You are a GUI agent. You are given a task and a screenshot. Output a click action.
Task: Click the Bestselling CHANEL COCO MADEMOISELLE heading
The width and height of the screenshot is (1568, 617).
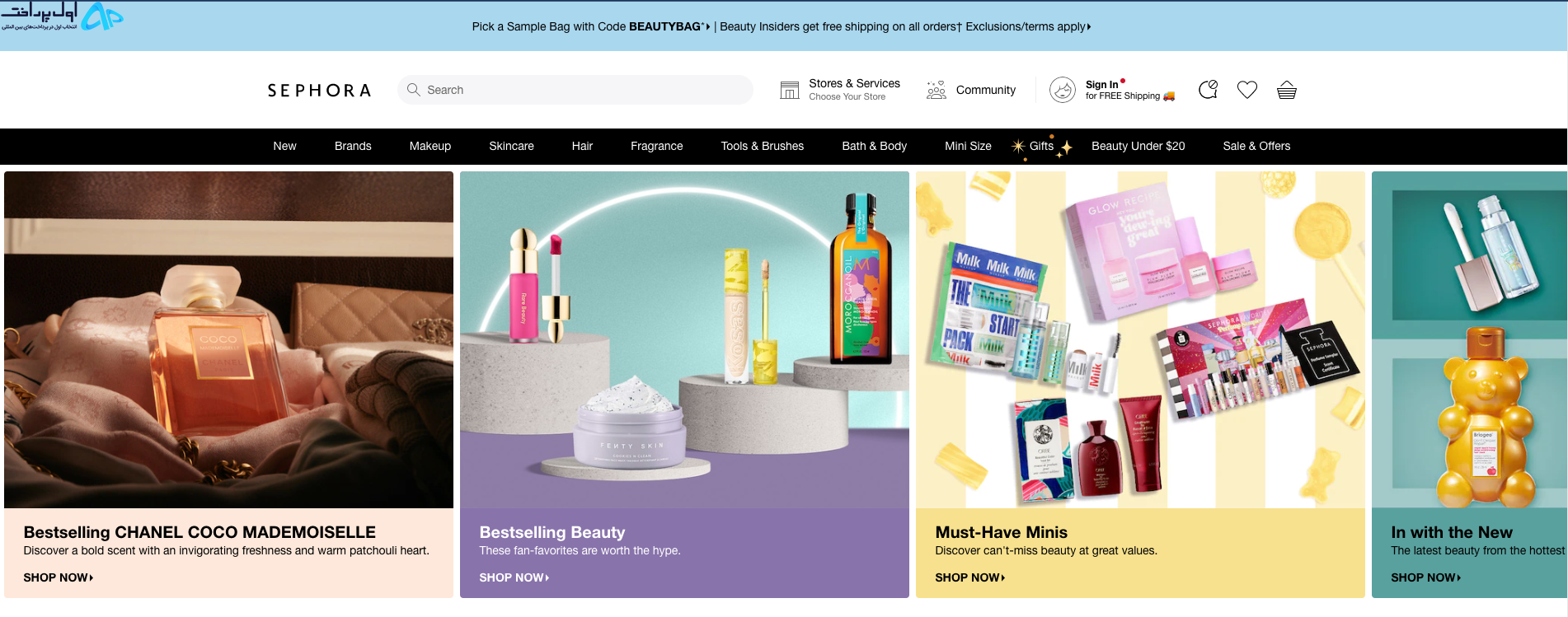pos(200,532)
